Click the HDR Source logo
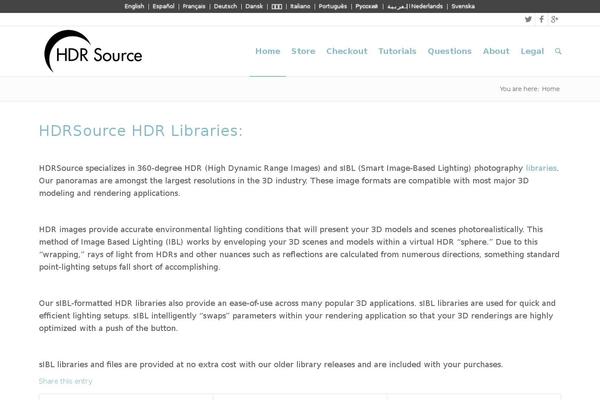600x400 pixels. [x=93, y=51]
